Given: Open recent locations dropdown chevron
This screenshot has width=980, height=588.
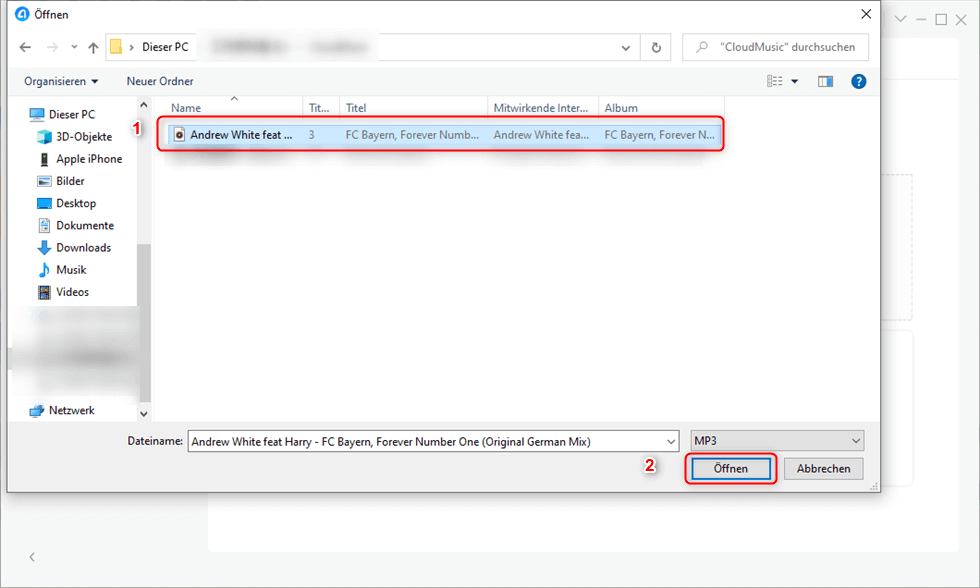Looking at the screenshot, I should (74, 47).
